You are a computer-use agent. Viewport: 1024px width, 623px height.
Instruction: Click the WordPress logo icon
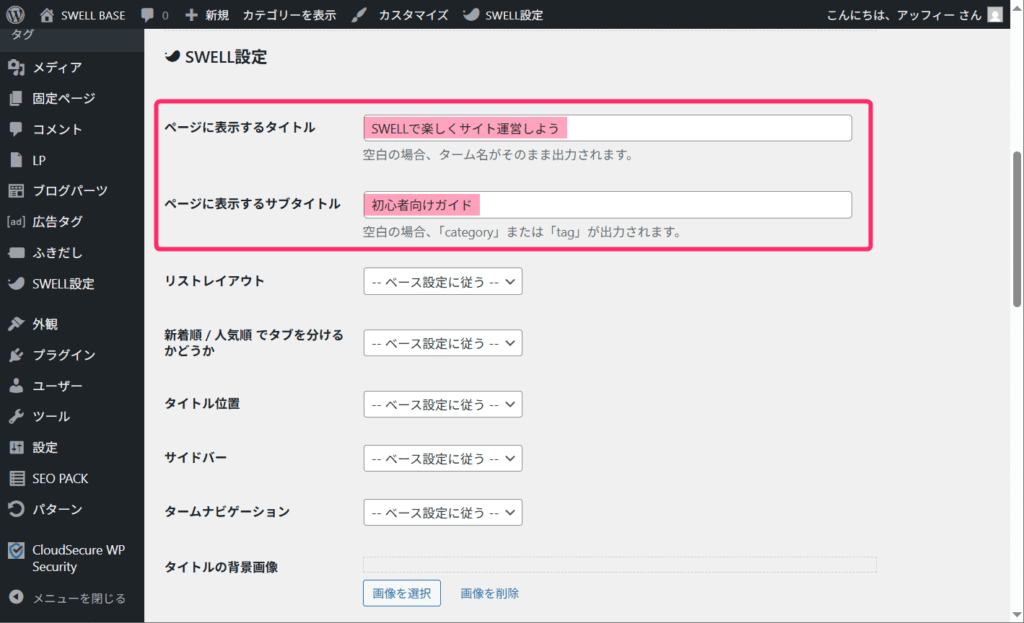15,14
